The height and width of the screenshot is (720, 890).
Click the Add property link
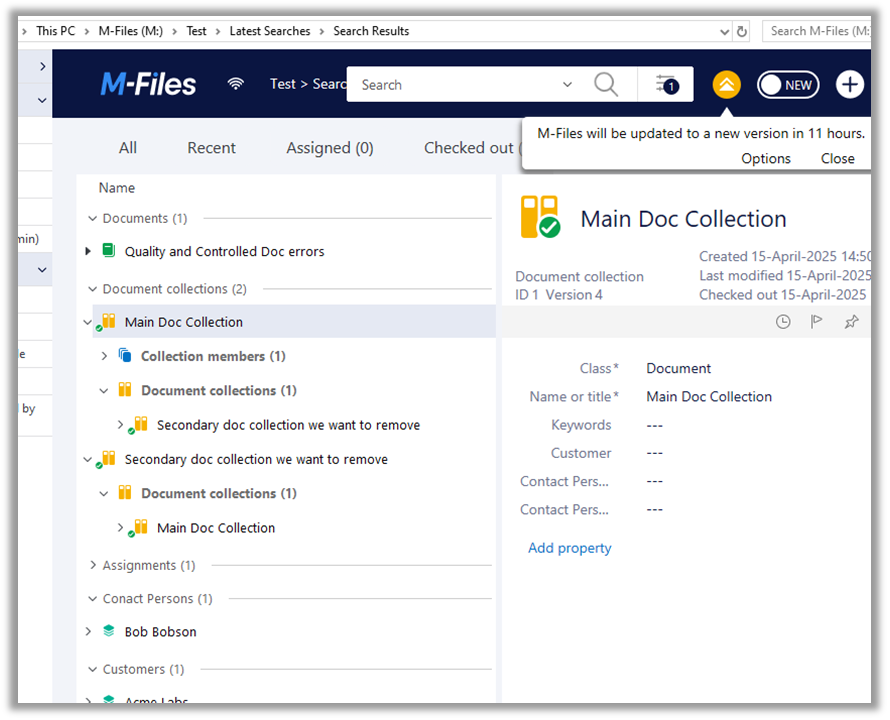click(569, 548)
